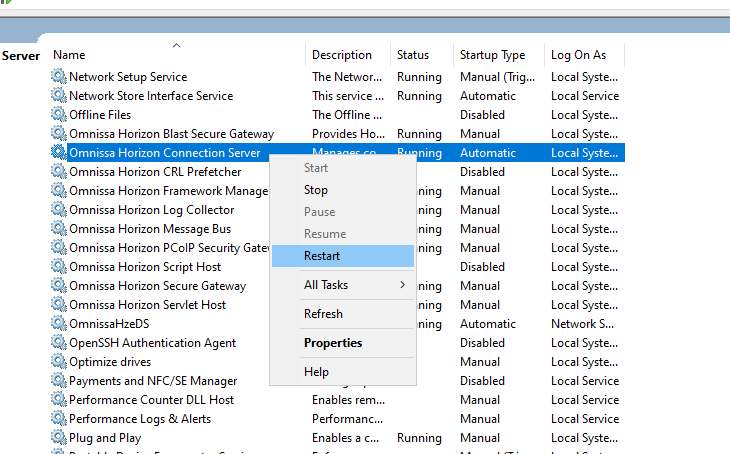Click gear icon of Omnissa Horizon Script Host

click(x=59, y=266)
